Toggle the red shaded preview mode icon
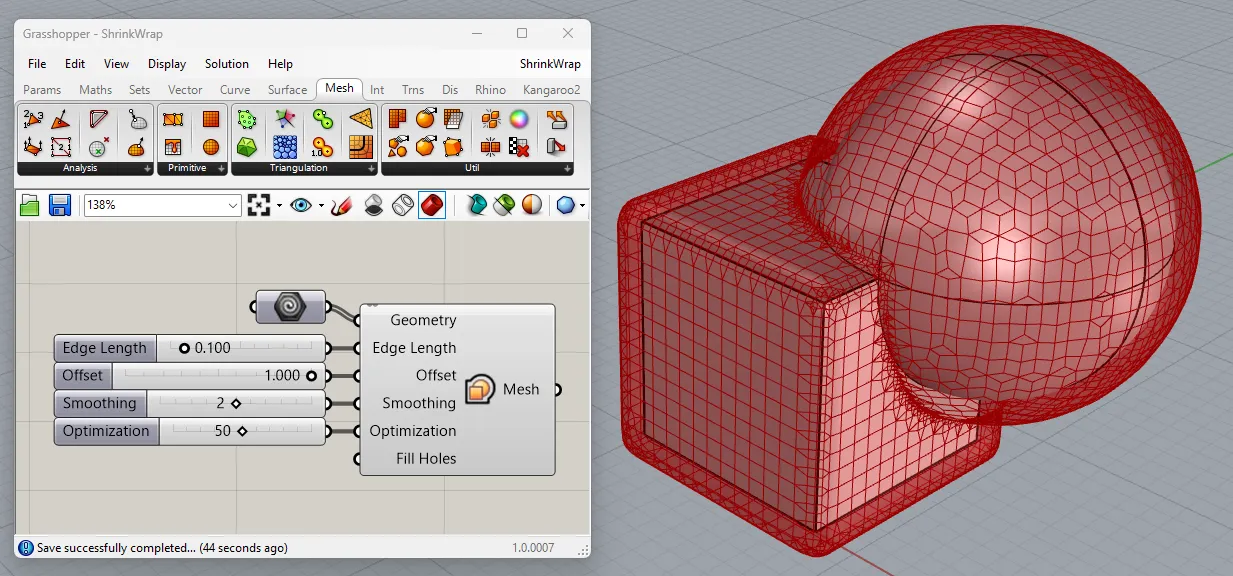The image size is (1233, 576). [430, 205]
